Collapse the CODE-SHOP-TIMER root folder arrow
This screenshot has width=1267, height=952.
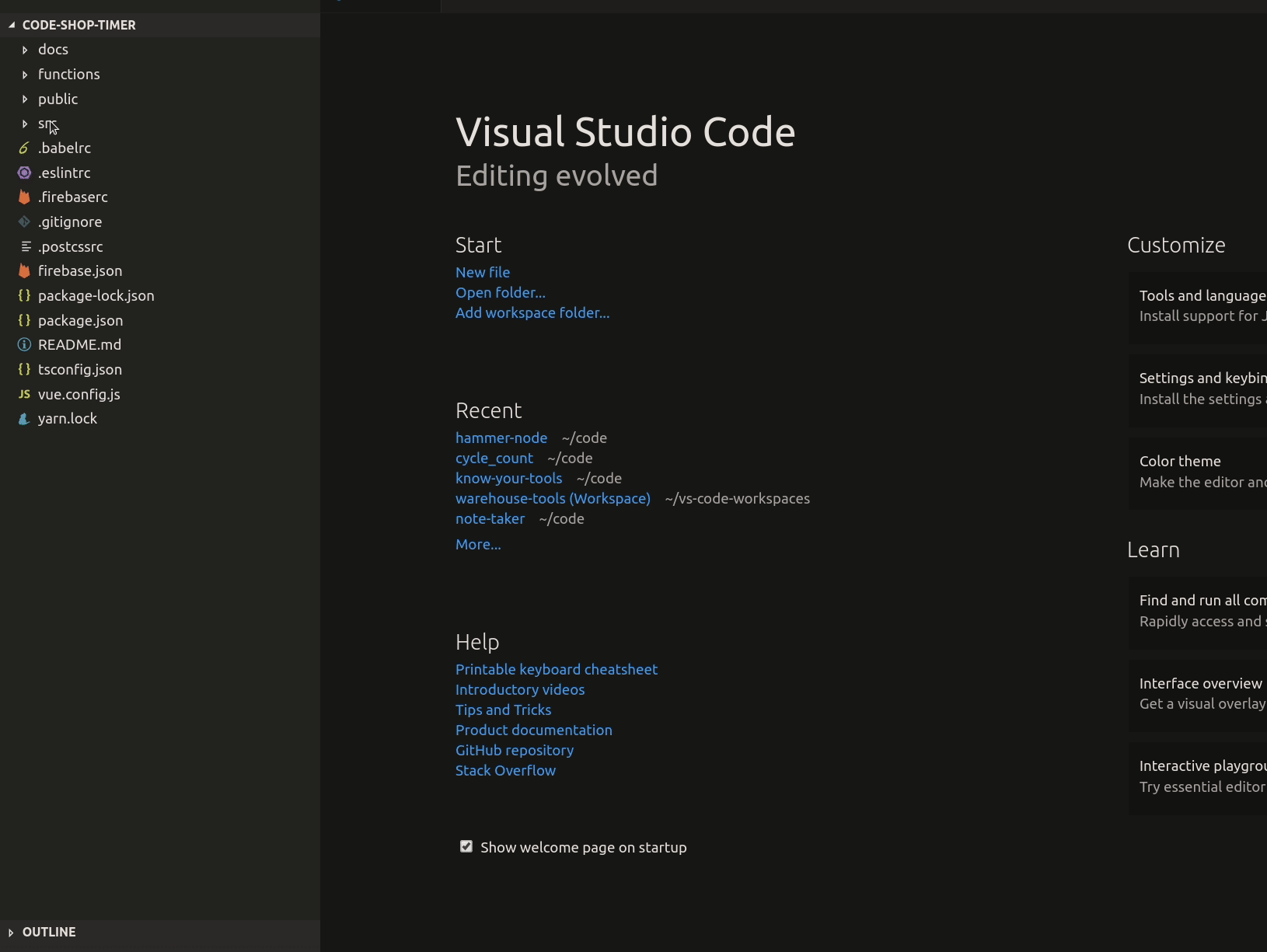[12, 25]
